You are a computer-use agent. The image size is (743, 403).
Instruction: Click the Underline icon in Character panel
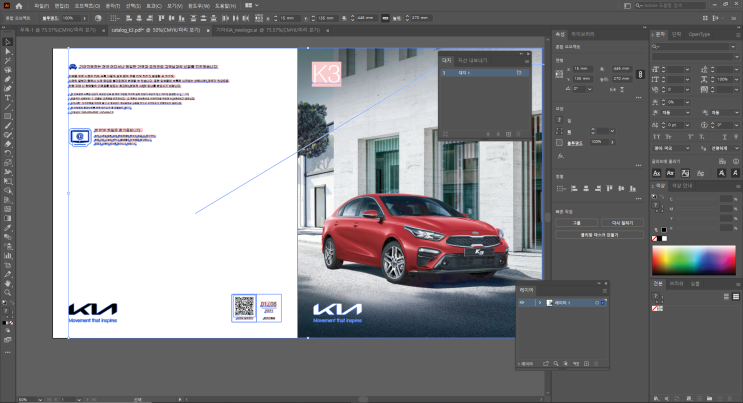point(725,137)
